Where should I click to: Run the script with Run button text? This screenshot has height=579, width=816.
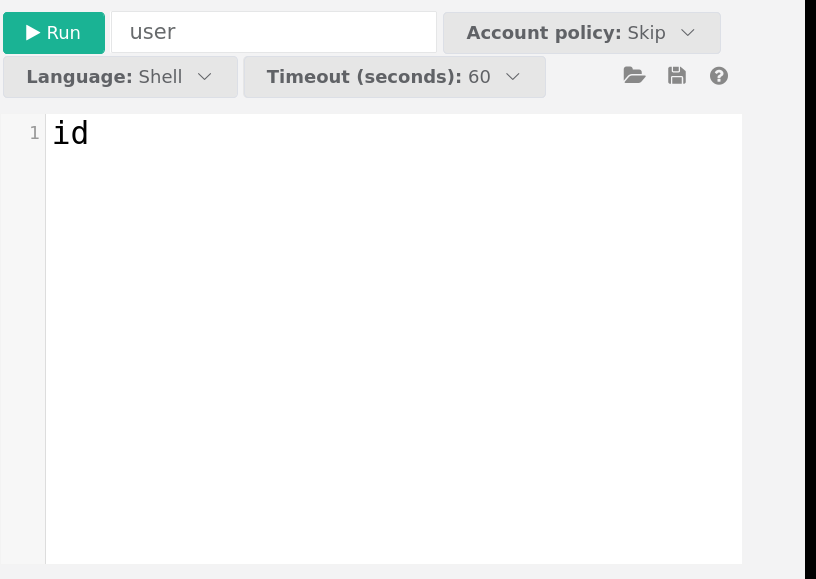[x=64, y=33]
